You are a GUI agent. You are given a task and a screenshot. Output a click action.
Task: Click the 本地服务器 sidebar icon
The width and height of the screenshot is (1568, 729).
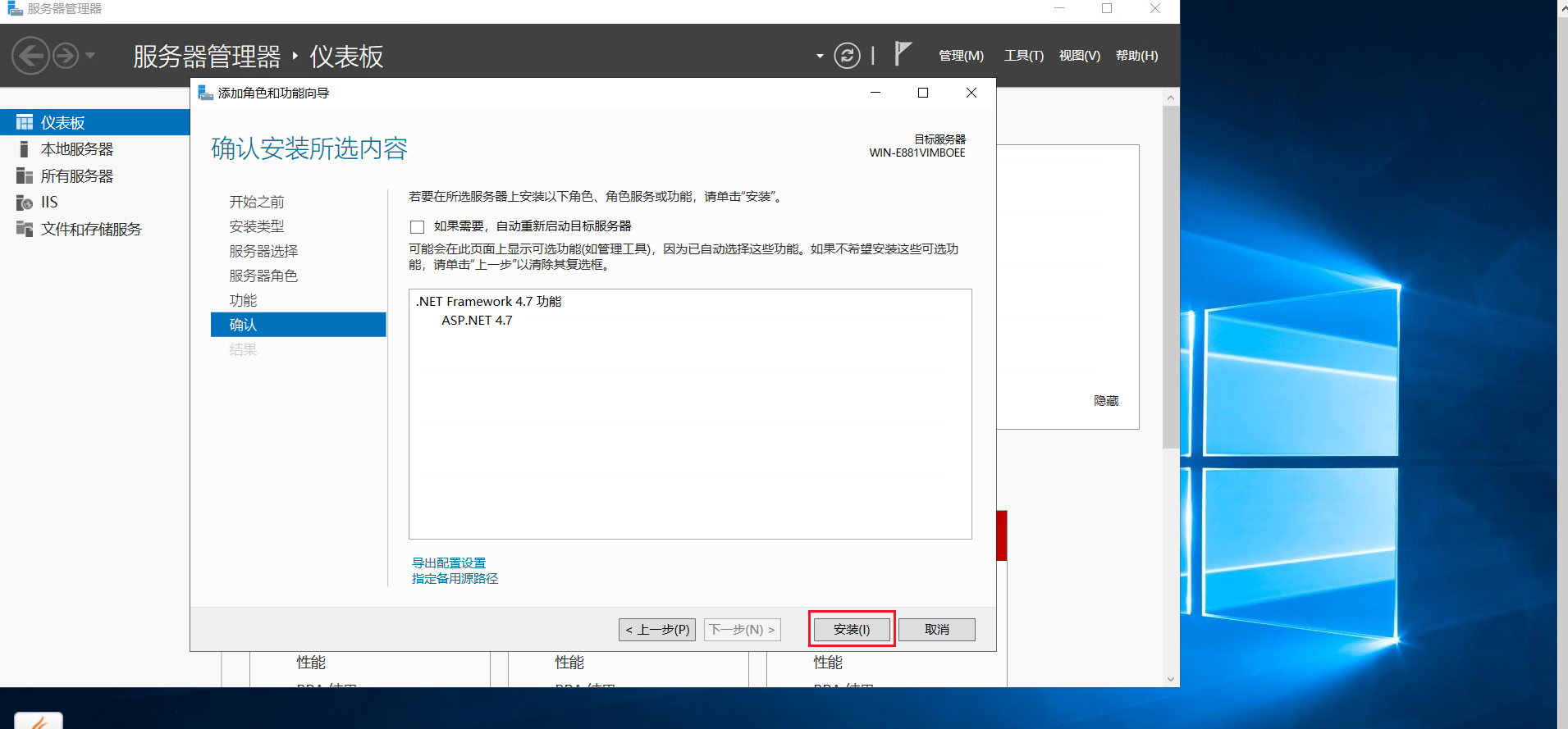(24, 149)
